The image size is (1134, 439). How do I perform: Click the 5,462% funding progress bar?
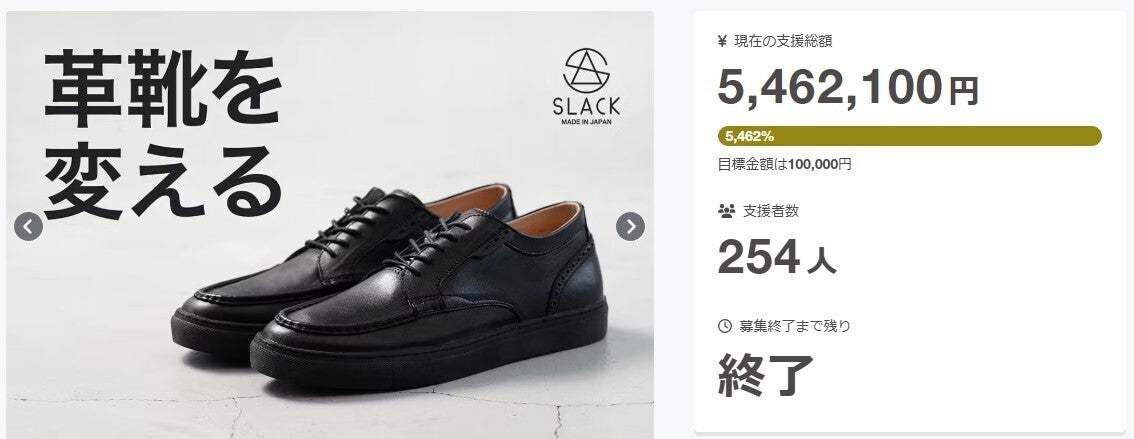click(909, 136)
